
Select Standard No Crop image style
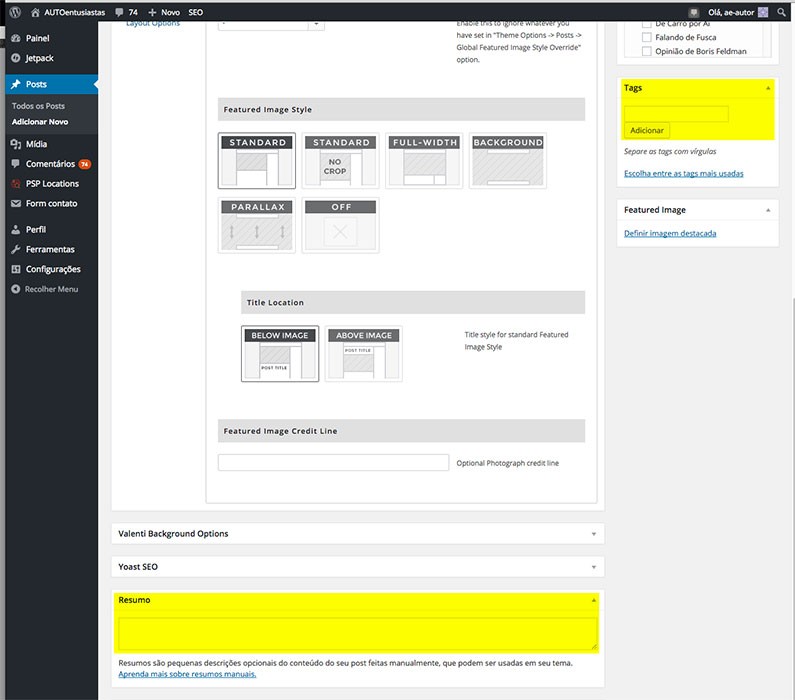pyautogui.click(x=341, y=161)
